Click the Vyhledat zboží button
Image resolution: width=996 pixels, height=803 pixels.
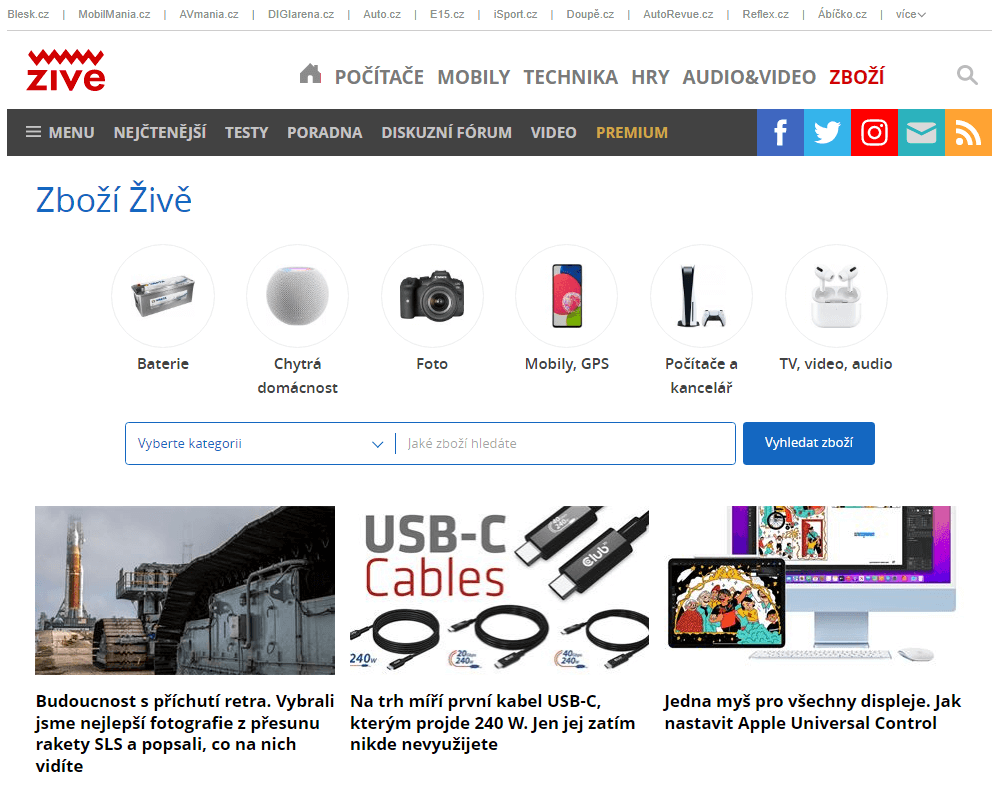pyautogui.click(x=809, y=443)
